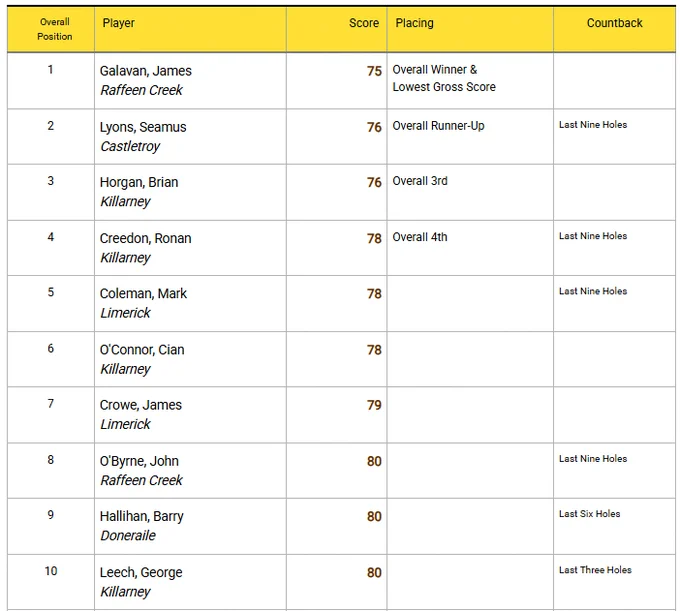Click Doneraile club under Hallihan
The height and width of the screenshot is (611, 680).
pos(128,536)
